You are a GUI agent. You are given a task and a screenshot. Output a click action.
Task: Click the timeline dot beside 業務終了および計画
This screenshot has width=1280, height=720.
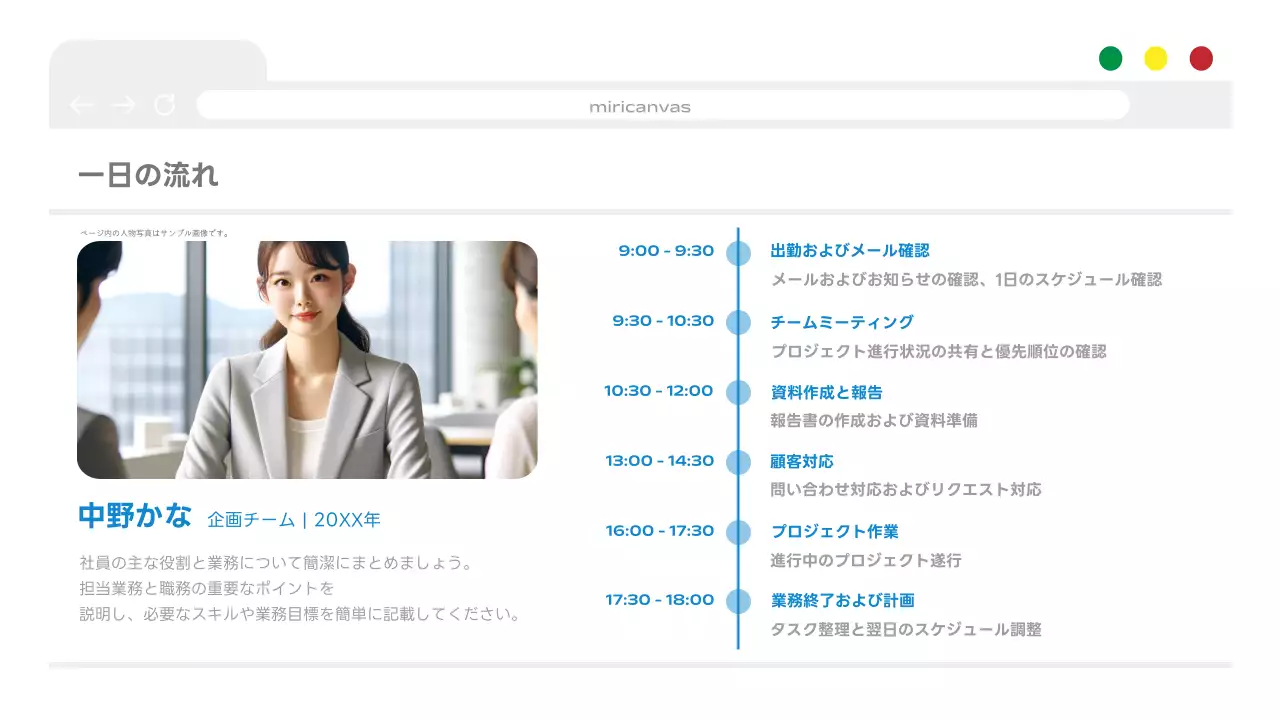click(738, 600)
